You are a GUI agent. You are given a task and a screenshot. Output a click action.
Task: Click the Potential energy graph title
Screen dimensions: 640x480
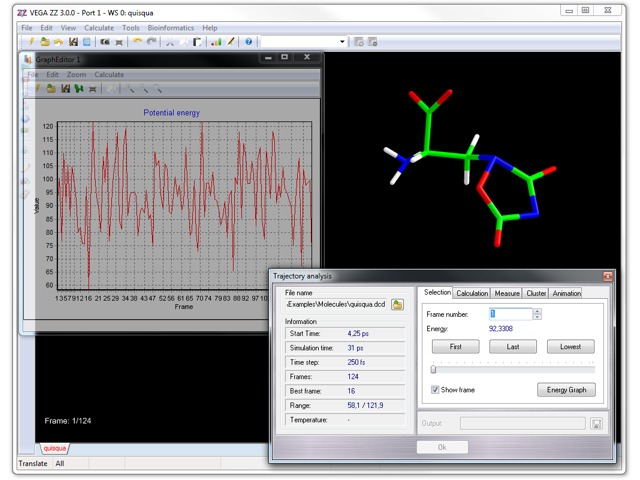click(x=171, y=113)
